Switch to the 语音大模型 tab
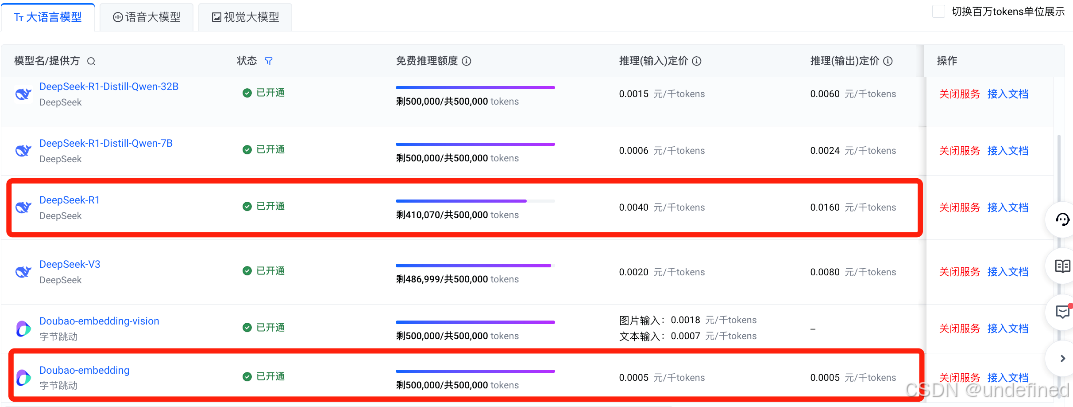This screenshot has height=407, width=1073. 146,18
